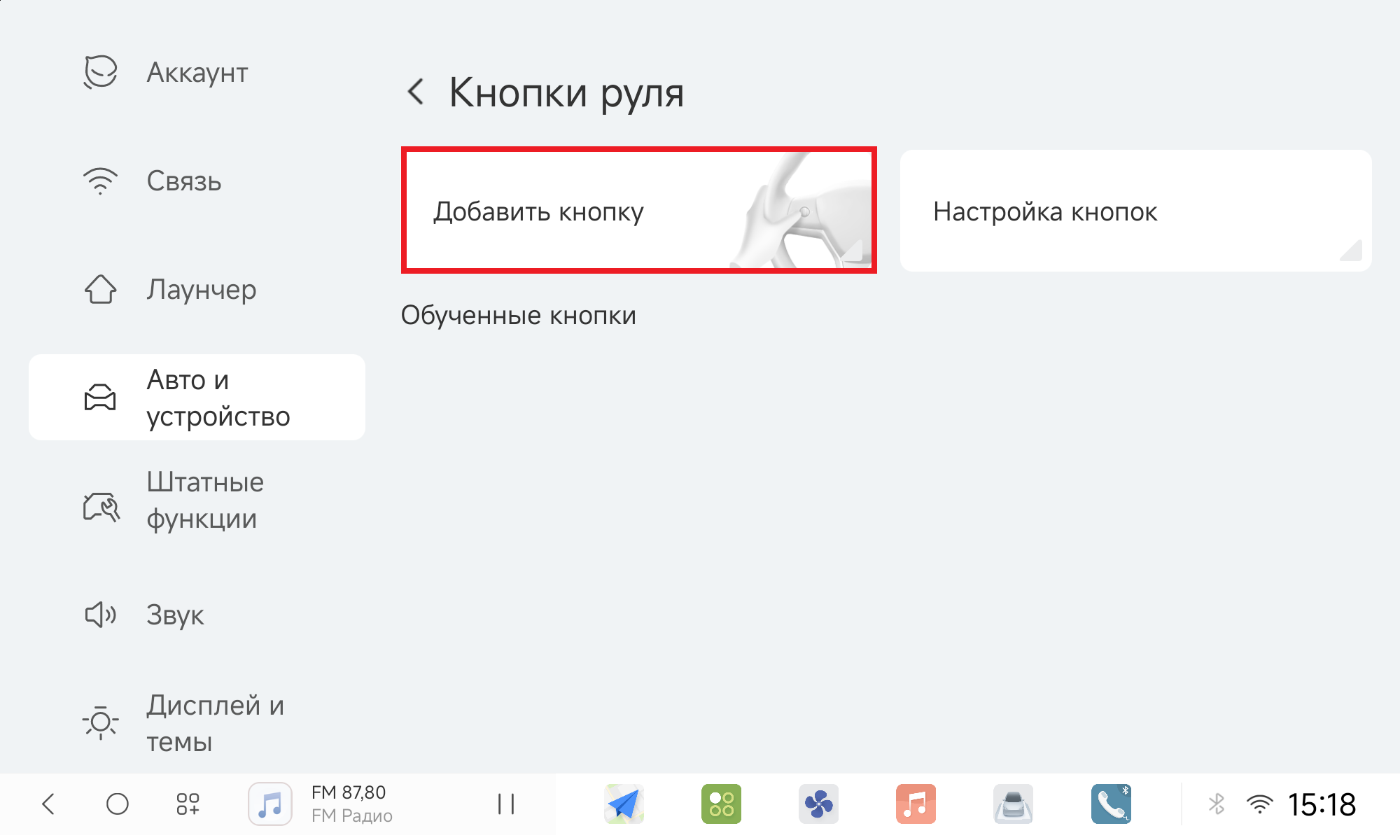
Task: Open the Звук settings section
Action: coord(197,615)
